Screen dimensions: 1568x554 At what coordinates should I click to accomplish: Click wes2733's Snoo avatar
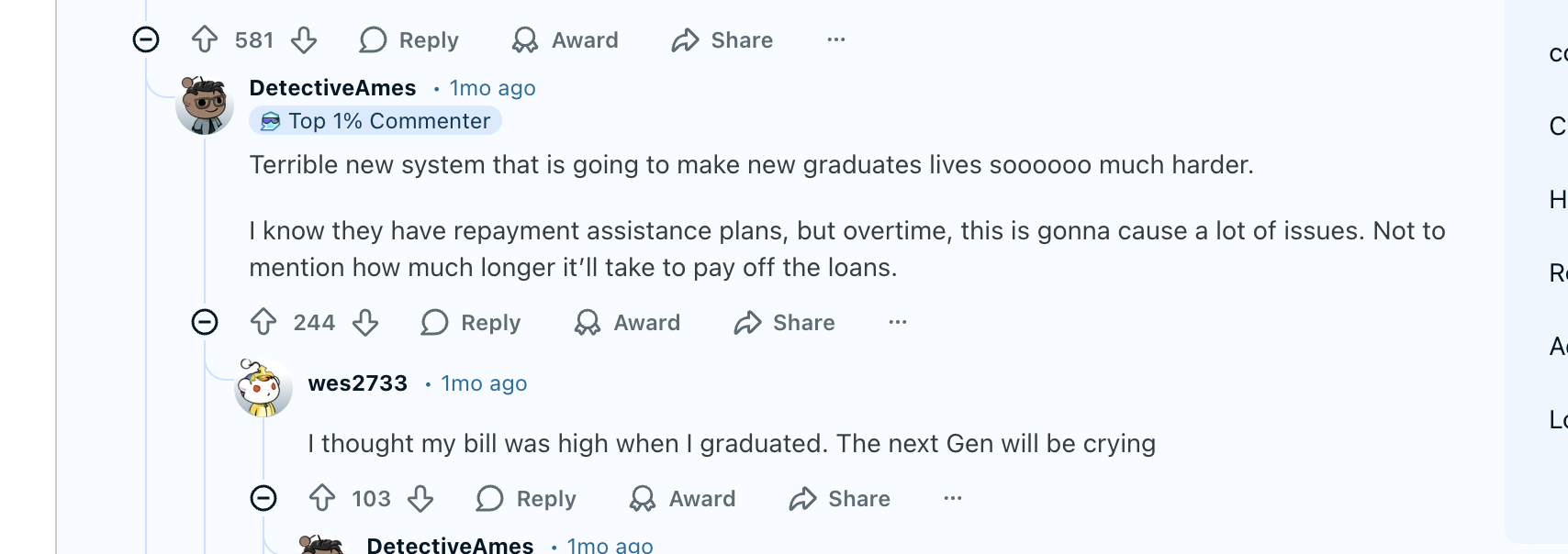[x=263, y=388]
